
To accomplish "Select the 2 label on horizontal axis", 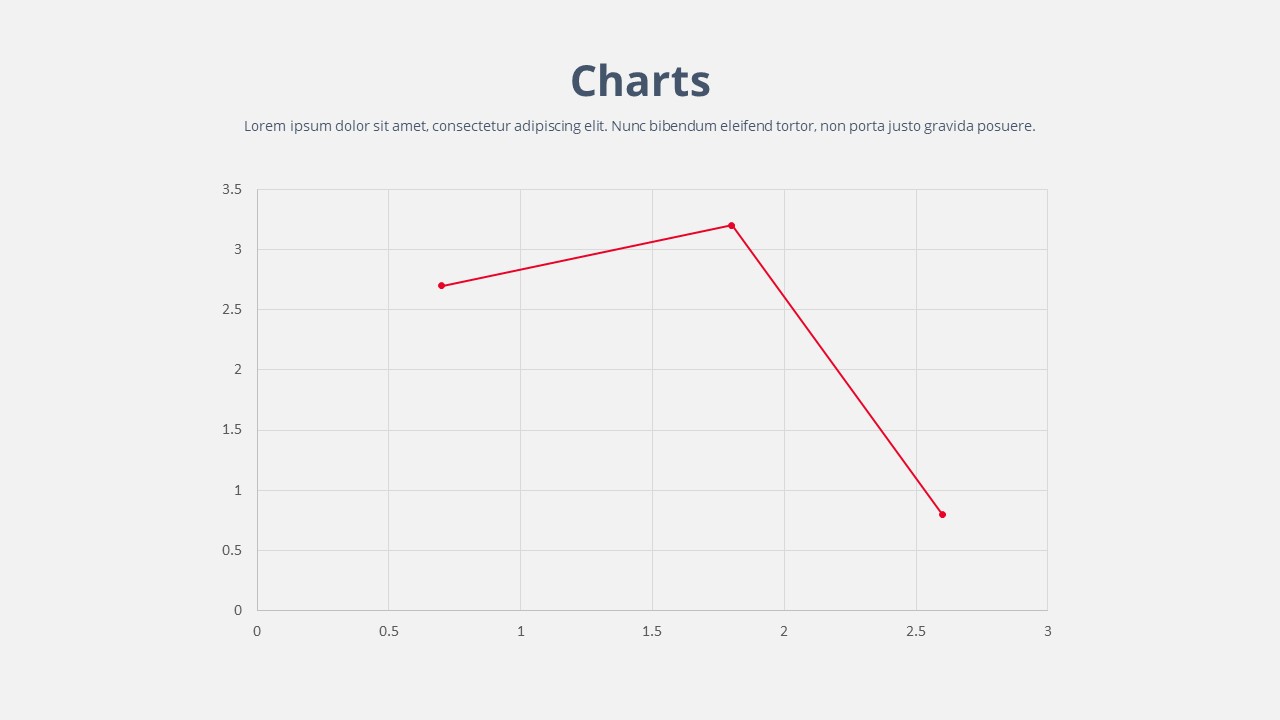I will [784, 631].
